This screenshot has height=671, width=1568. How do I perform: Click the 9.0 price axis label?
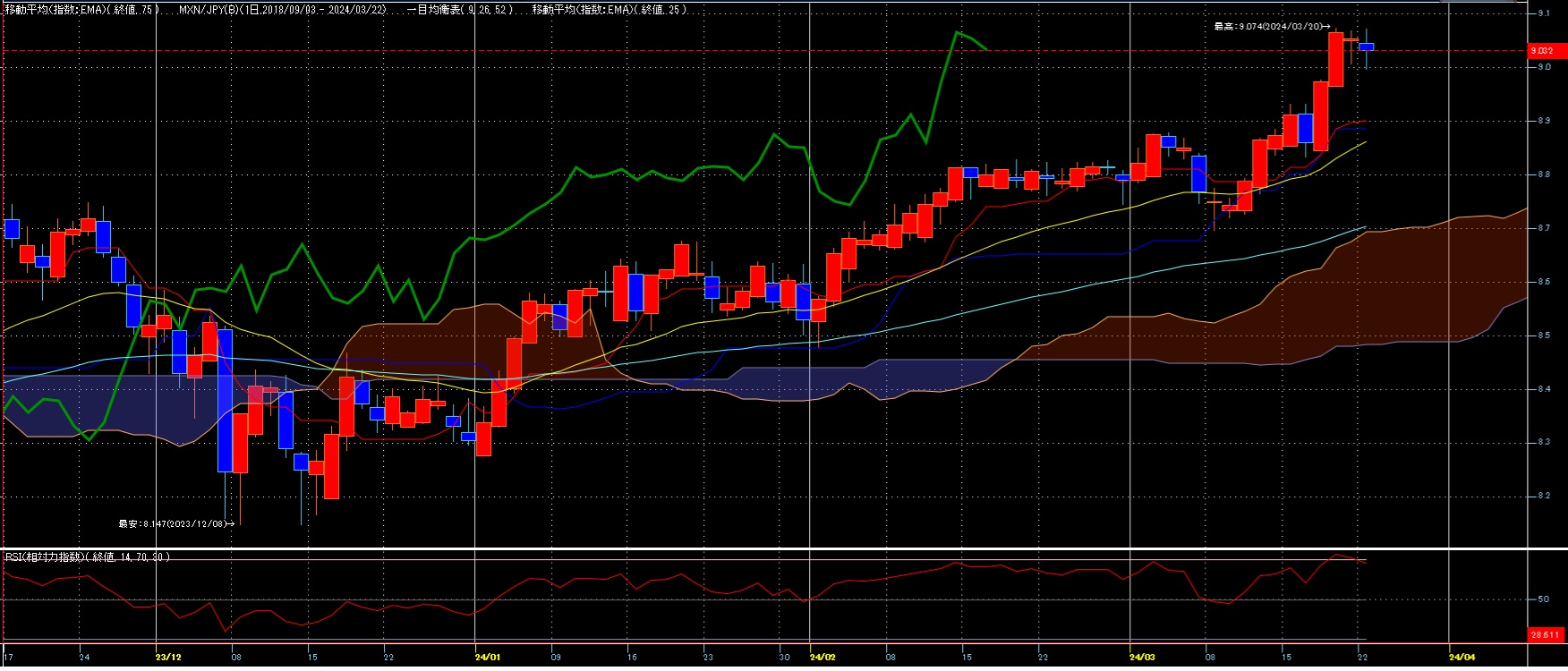tap(1544, 67)
